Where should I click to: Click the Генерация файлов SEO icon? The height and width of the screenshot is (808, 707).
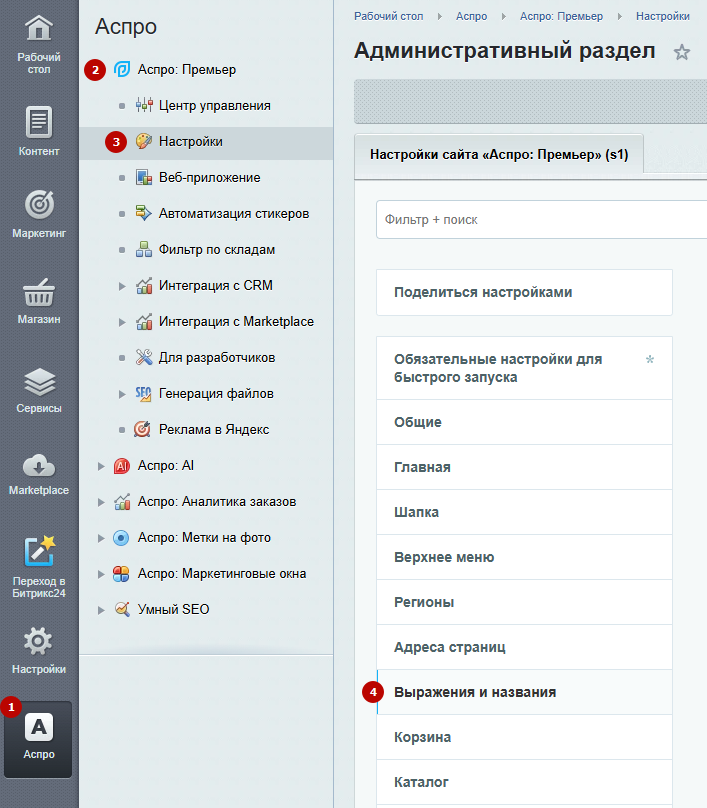click(x=144, y=394)
